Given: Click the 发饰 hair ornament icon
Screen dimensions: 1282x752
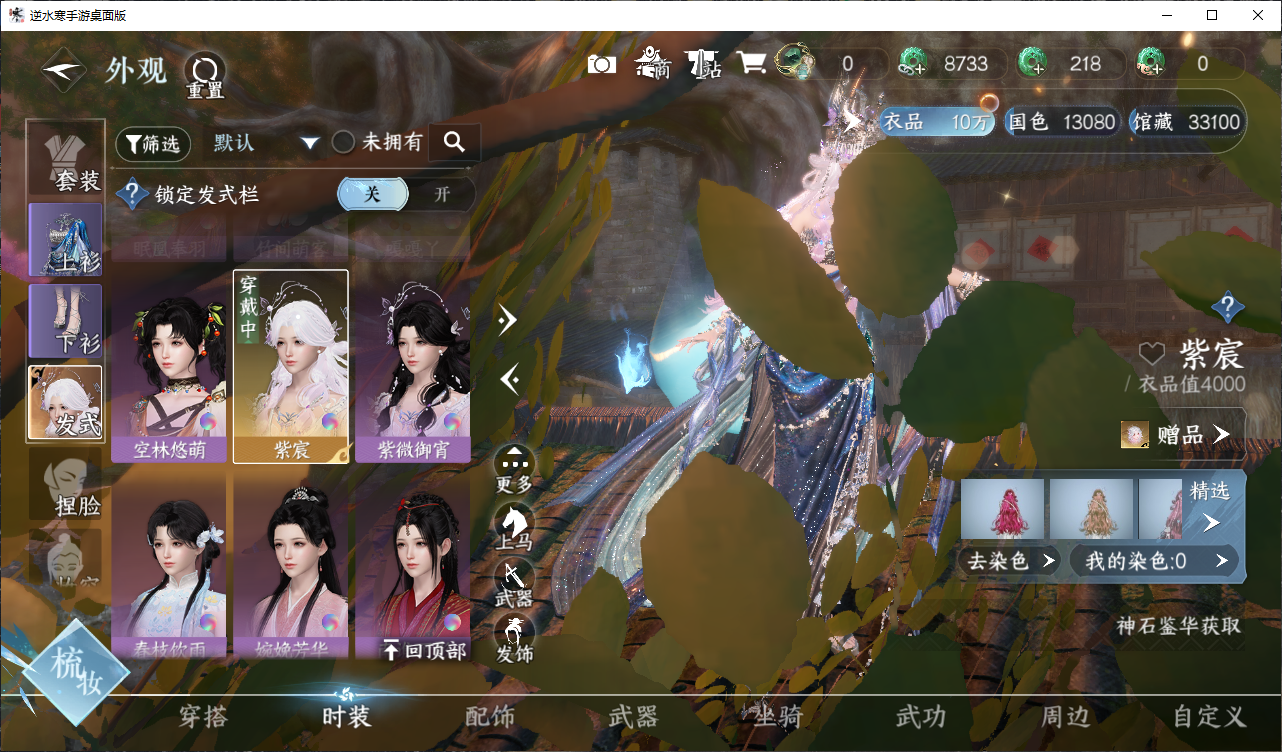Looking at the screenshot, I should point(515,641).
